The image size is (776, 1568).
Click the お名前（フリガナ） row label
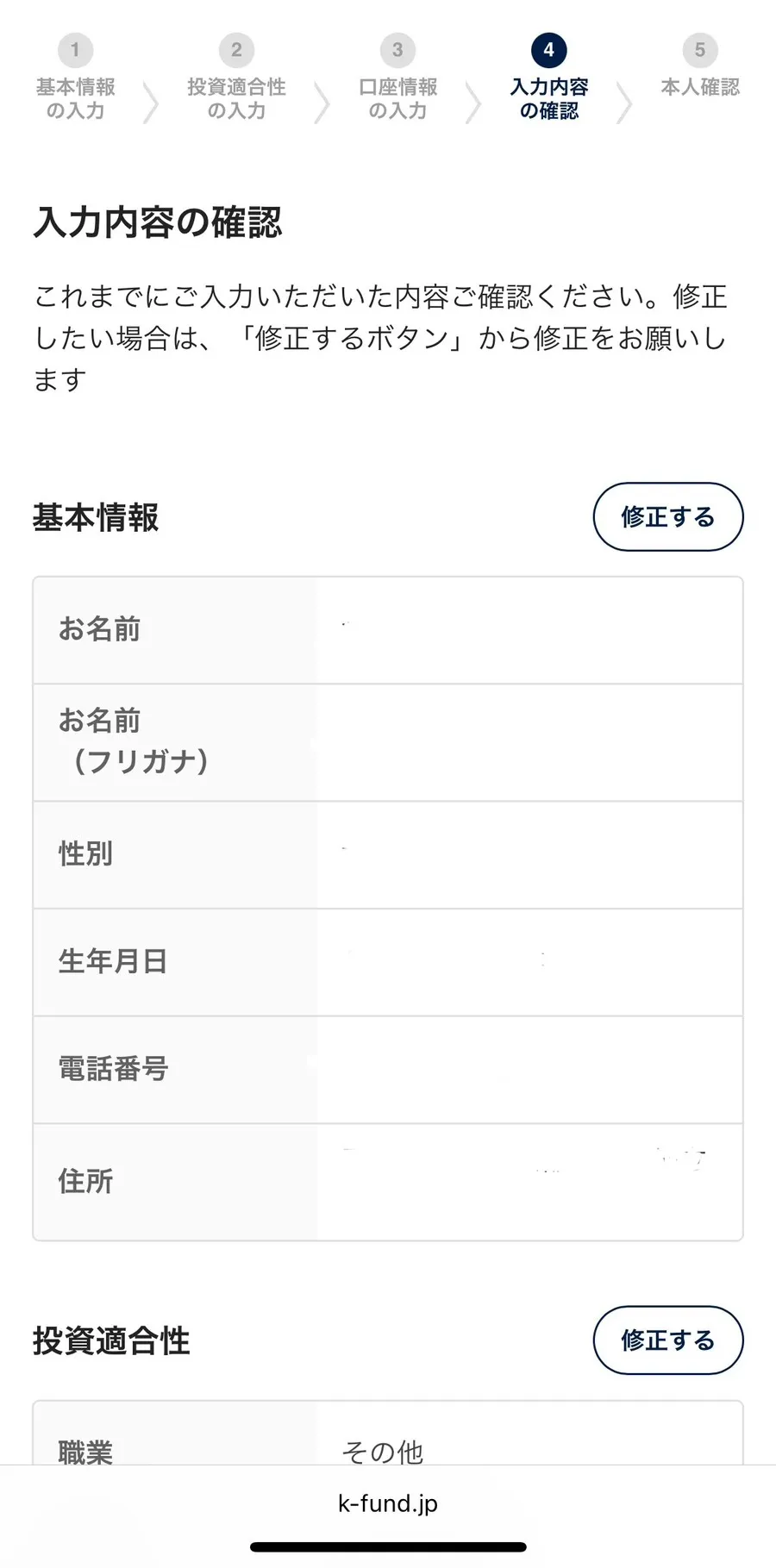tap(134, 741)
